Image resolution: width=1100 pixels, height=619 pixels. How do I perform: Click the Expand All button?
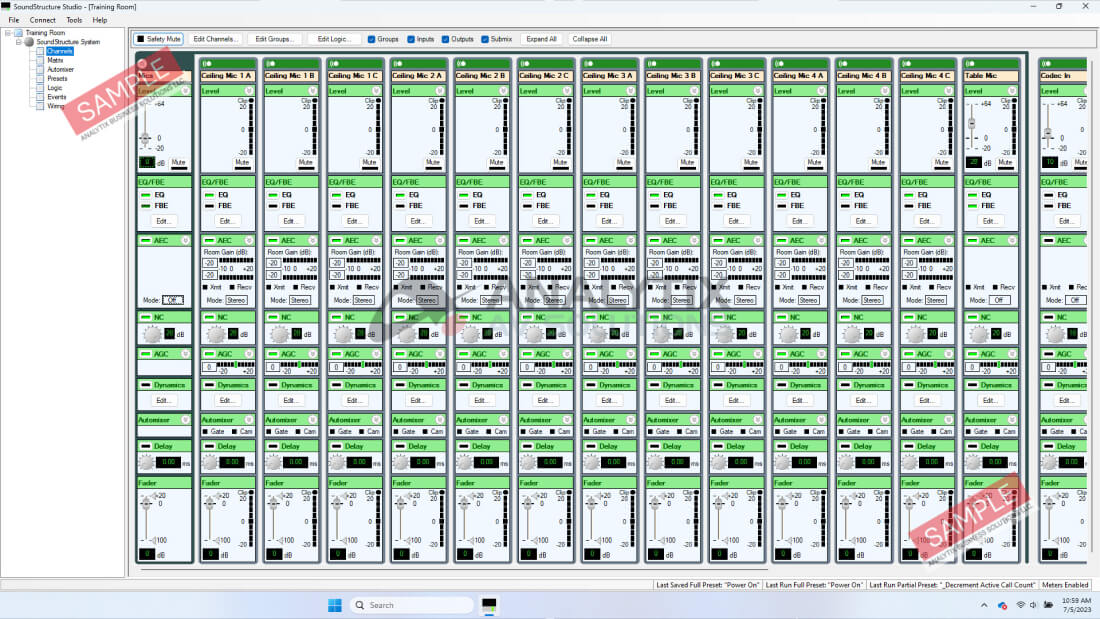click(541, 39)
